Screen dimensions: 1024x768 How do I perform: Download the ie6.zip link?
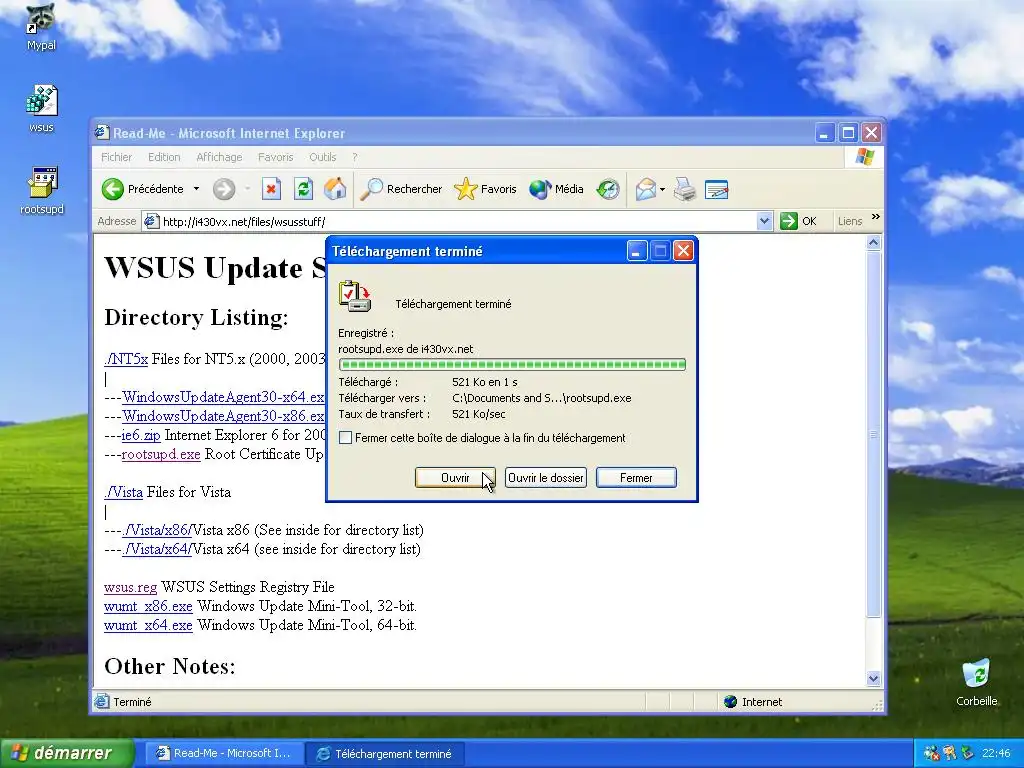point(141,436)
